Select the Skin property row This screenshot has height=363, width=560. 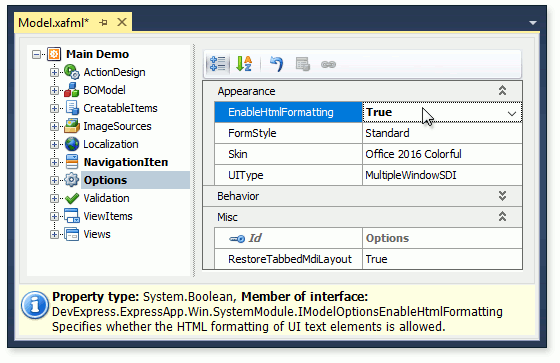point(368,154)
